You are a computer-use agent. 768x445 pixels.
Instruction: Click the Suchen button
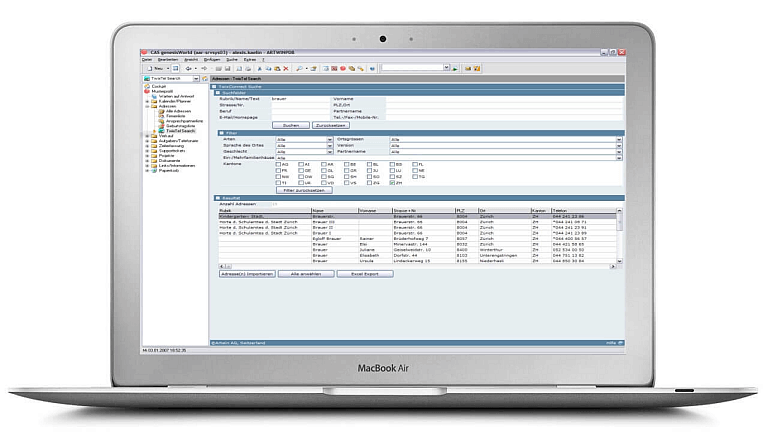[x=291, y=125]
